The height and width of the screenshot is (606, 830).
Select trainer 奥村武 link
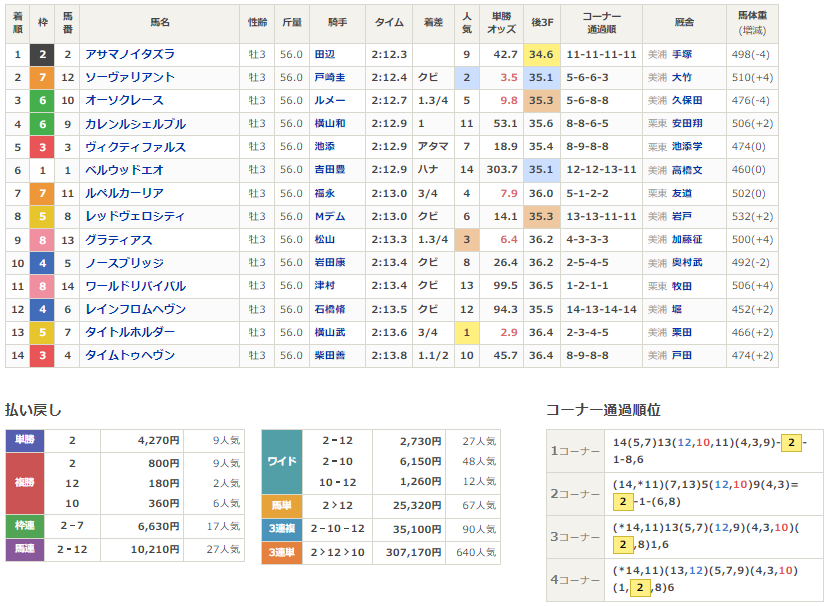(x=687, y=263)
